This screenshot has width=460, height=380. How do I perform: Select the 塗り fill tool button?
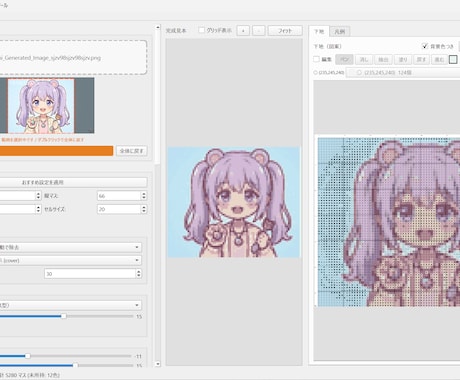[403, 59]
